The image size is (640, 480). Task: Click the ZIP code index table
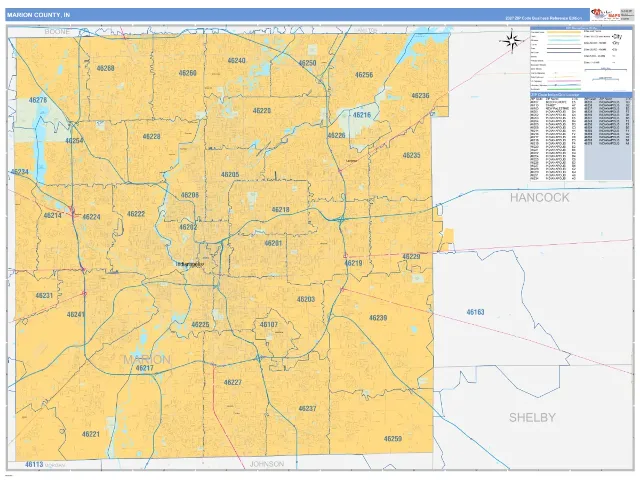coord(581,137)
